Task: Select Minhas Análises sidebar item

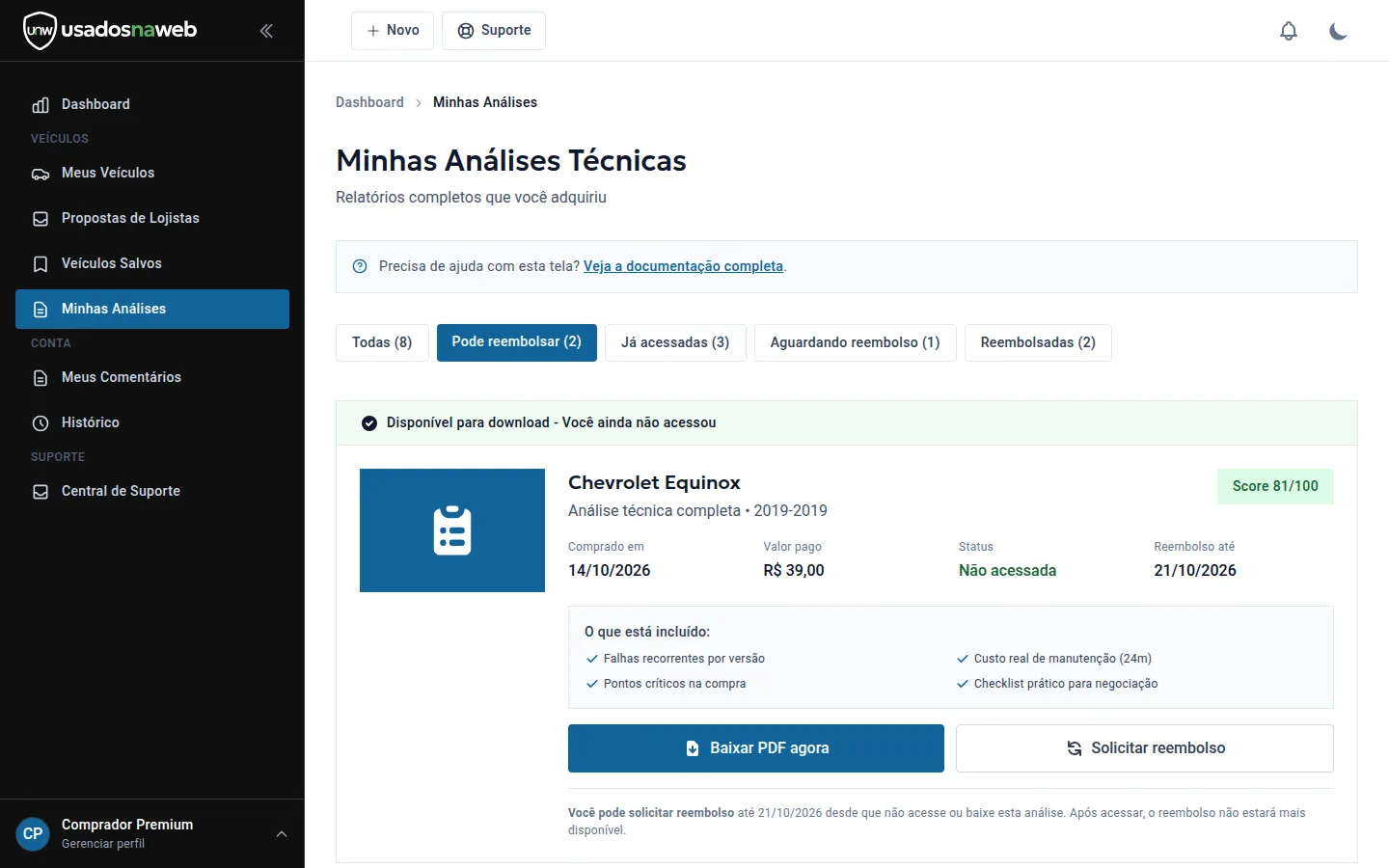Action: click(152, 309)
